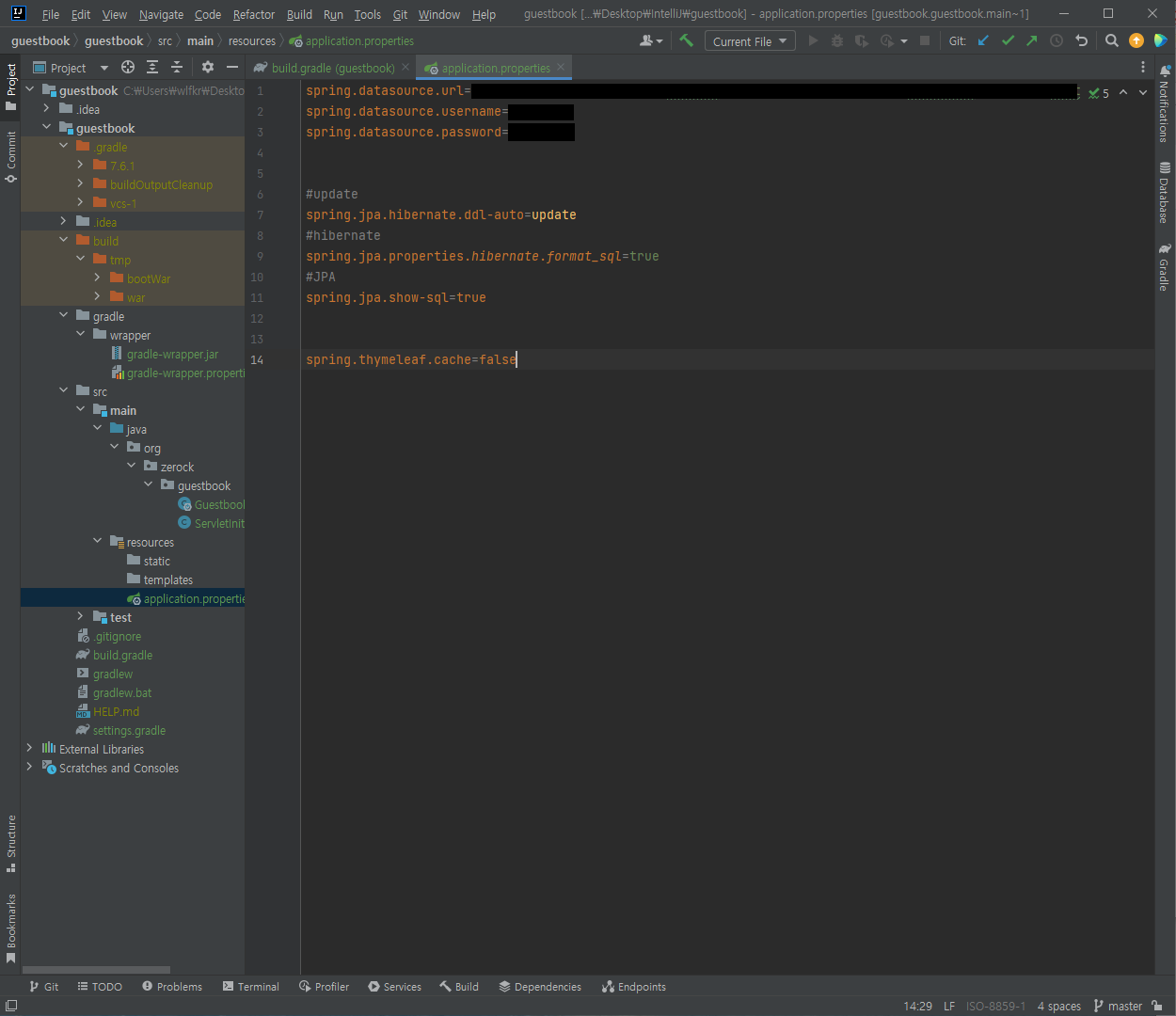Click the colorful JetBrains icon at toolbar end
1176x1016 pixels.
click(x=1161, y=40)
